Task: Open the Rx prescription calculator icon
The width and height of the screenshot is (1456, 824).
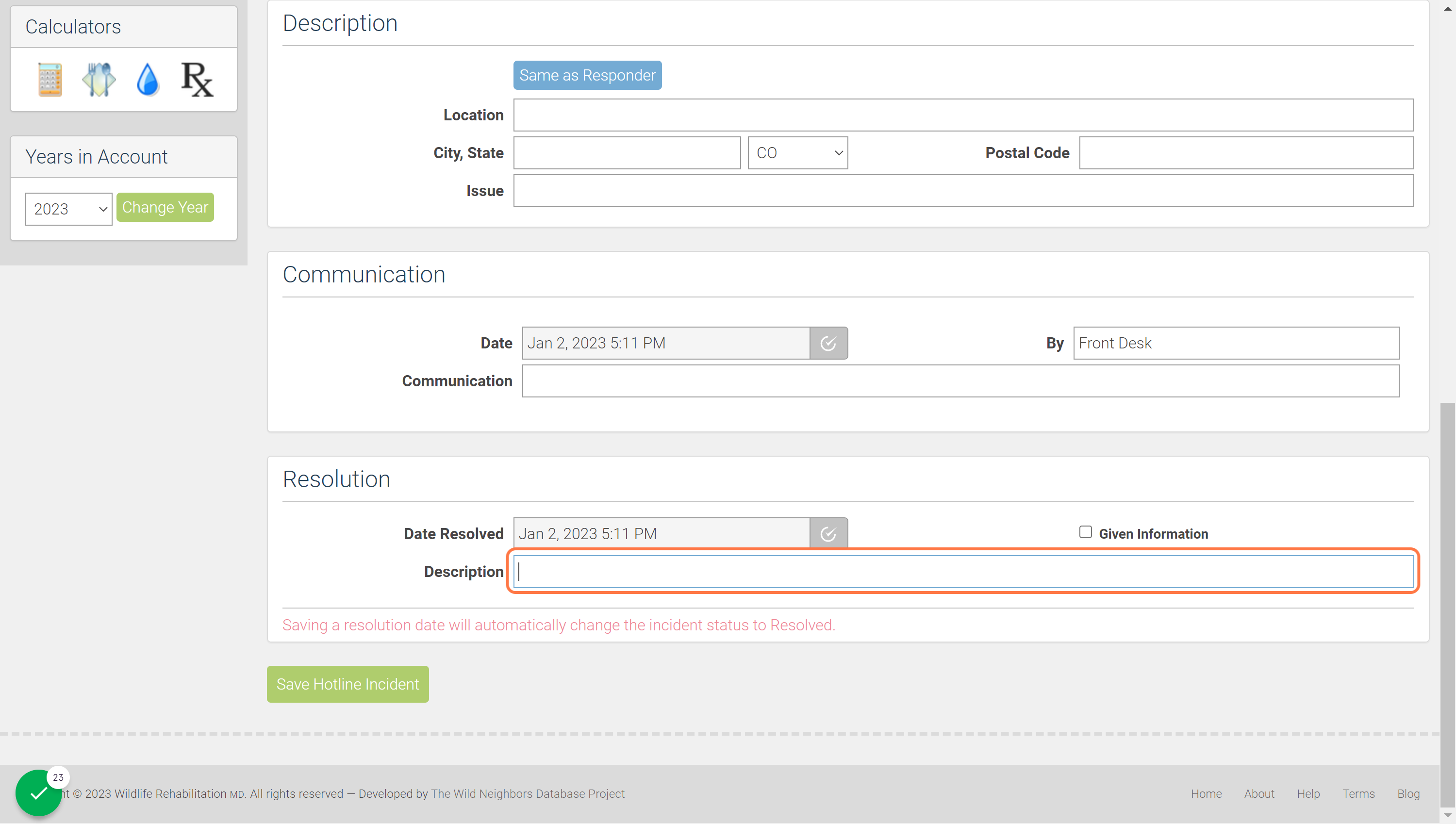Action: click(197, 79)
